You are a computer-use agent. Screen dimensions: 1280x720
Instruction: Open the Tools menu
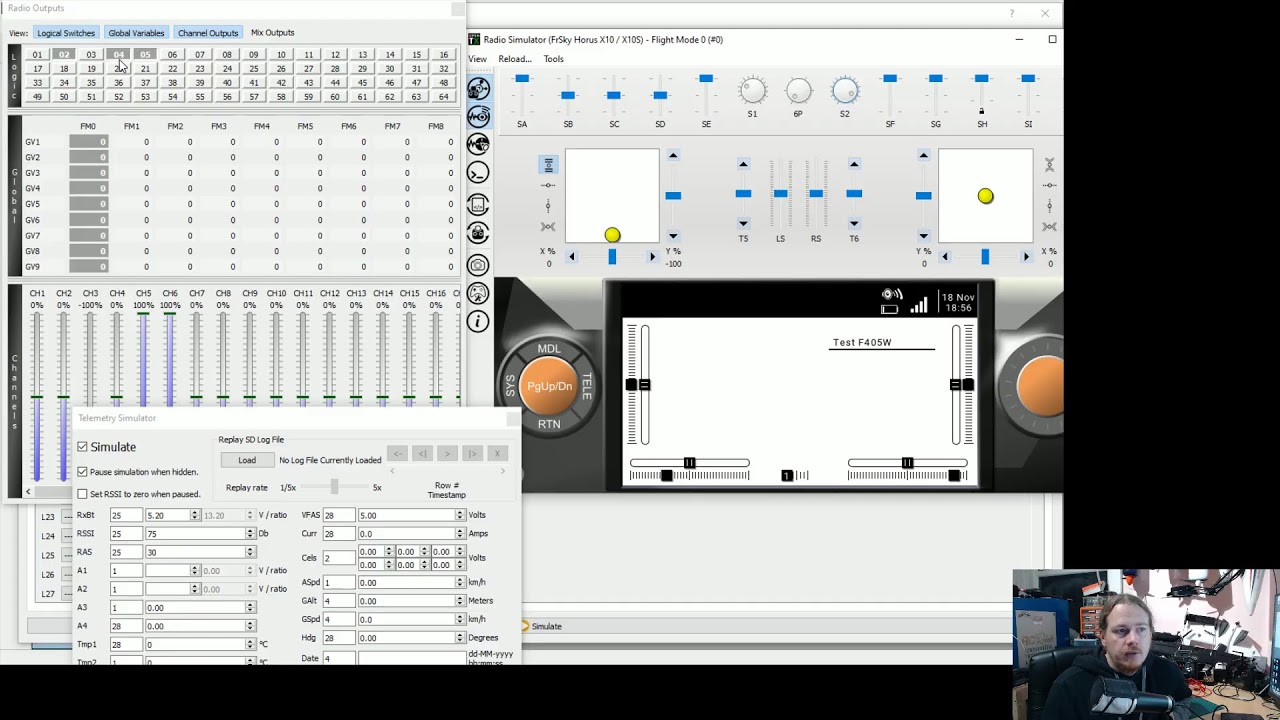[x=553, y=59]
